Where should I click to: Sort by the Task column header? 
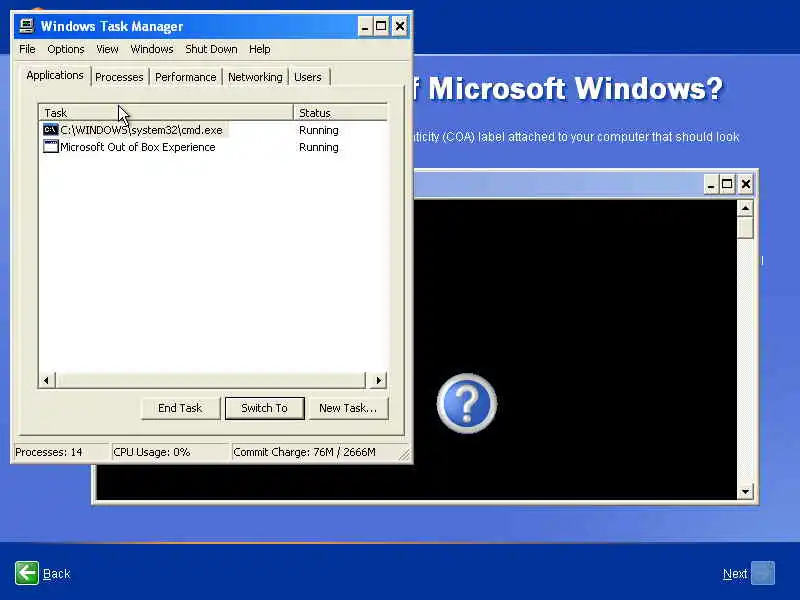coord(166,113)
